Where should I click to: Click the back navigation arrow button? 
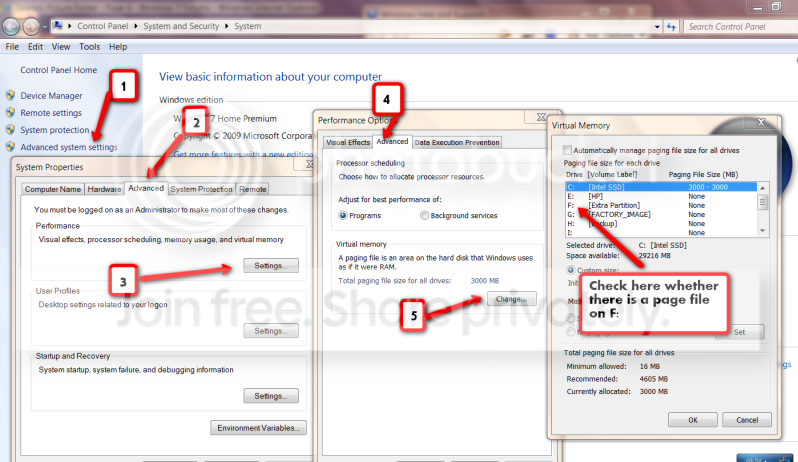point(11,26)
